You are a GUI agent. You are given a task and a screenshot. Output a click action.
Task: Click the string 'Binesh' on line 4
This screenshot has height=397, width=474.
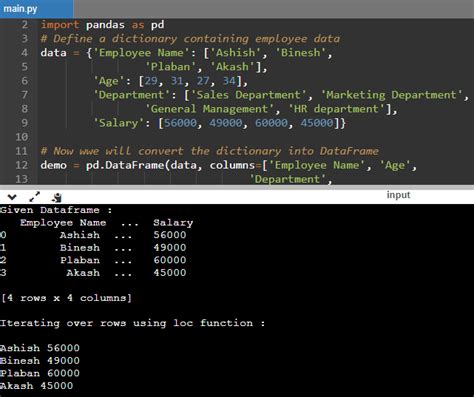click(301, 53)
